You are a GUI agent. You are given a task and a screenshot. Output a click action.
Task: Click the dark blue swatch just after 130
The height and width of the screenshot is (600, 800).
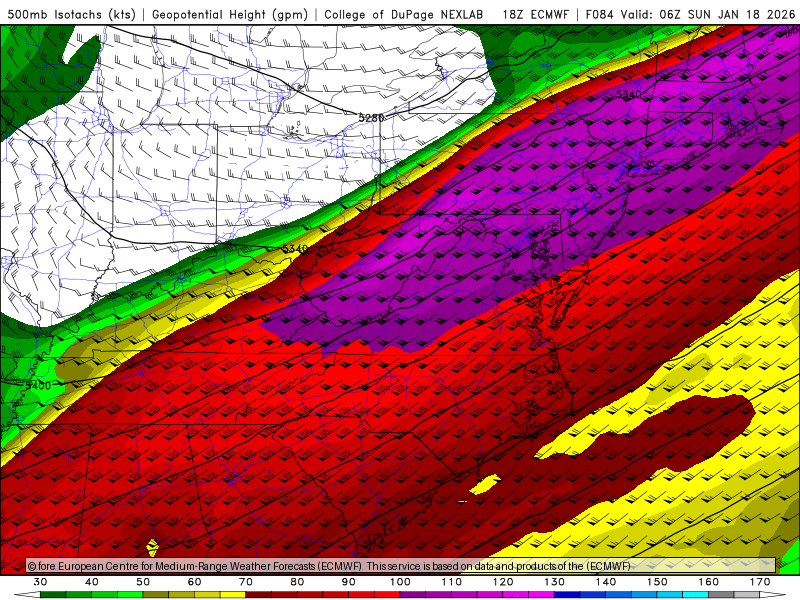pyautogui.click(x=567, y=595)
